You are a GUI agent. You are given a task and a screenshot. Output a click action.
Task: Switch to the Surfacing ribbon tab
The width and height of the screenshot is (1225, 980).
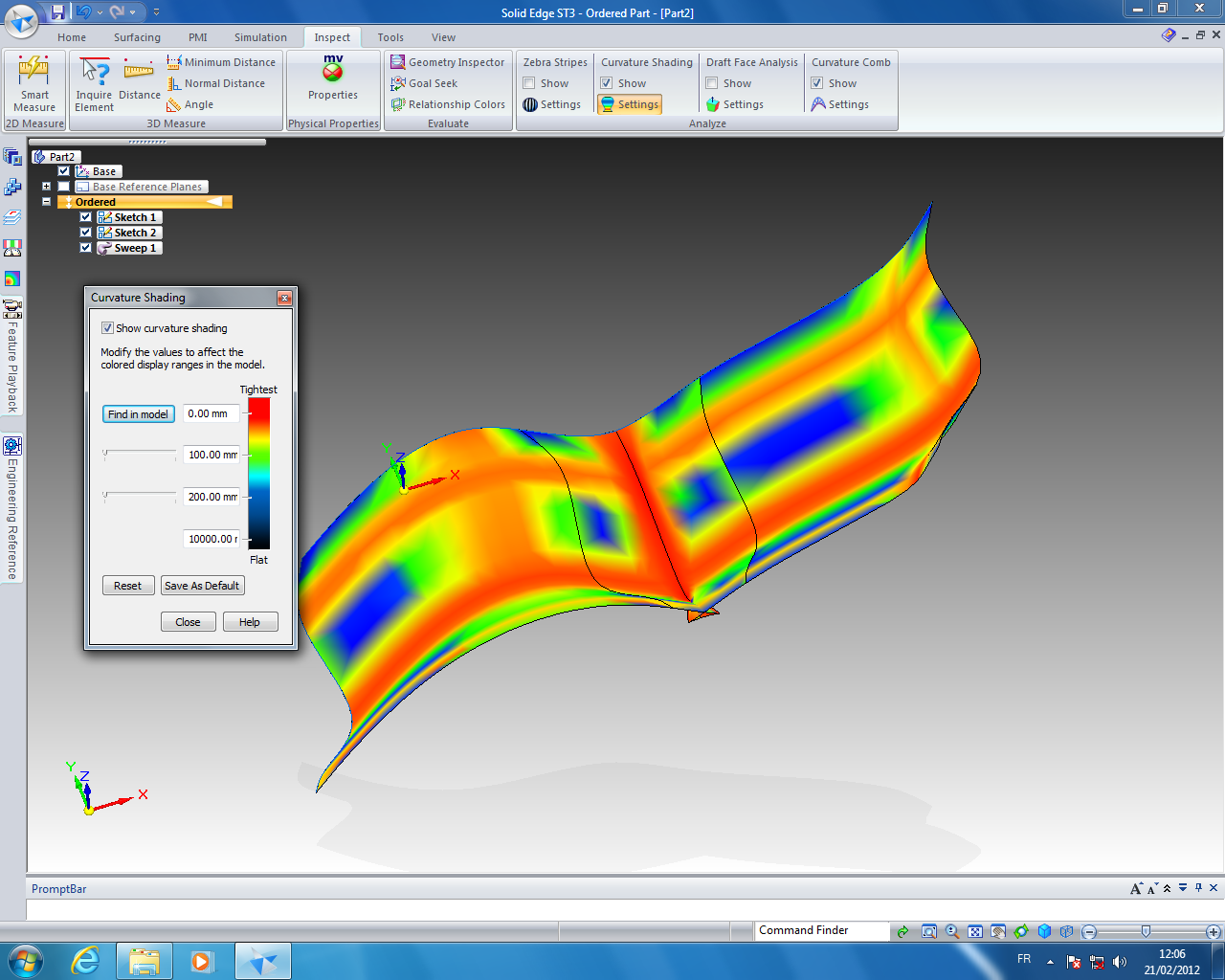pos(137,37)
